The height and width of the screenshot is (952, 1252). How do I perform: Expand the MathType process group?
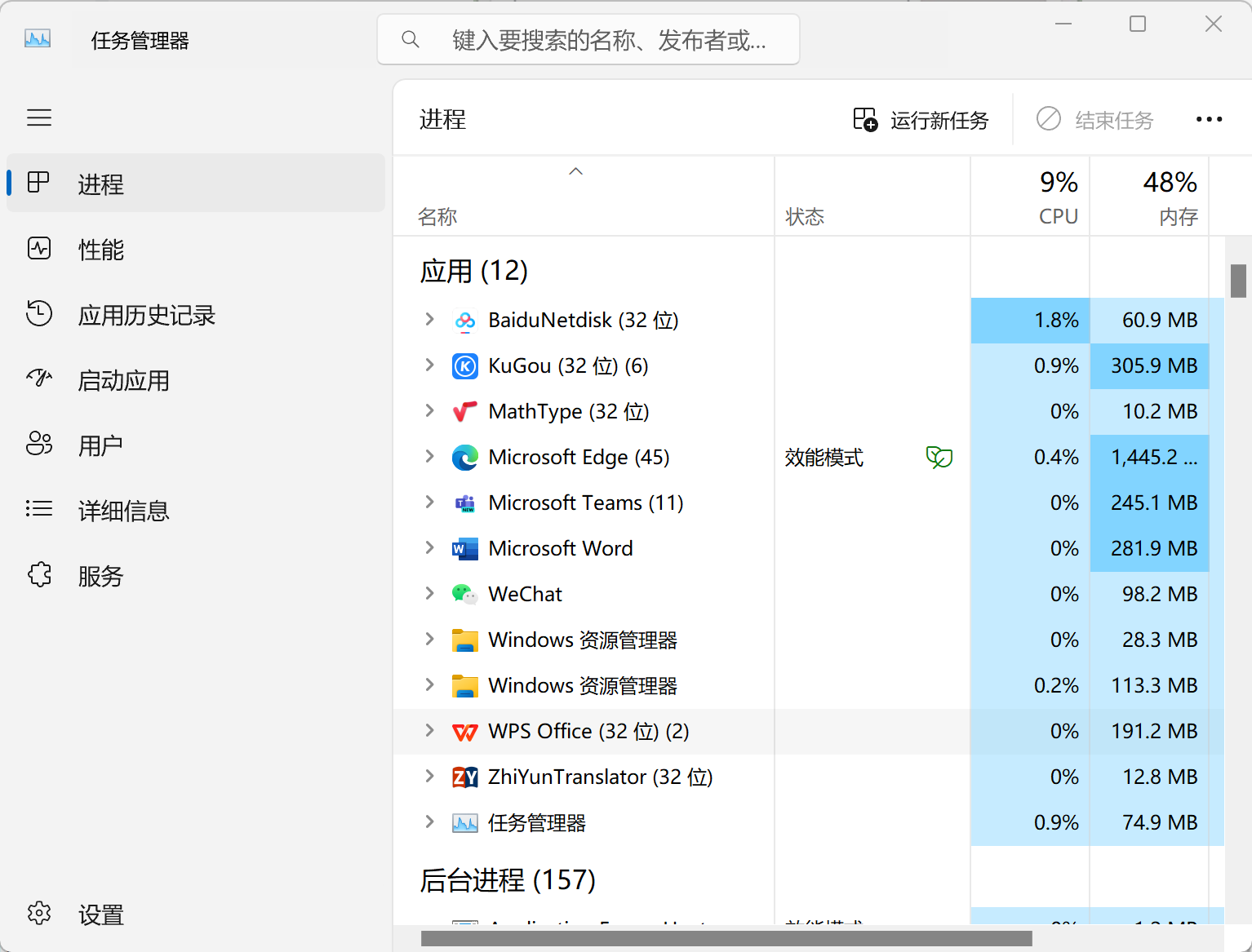[x=429, y=410]
